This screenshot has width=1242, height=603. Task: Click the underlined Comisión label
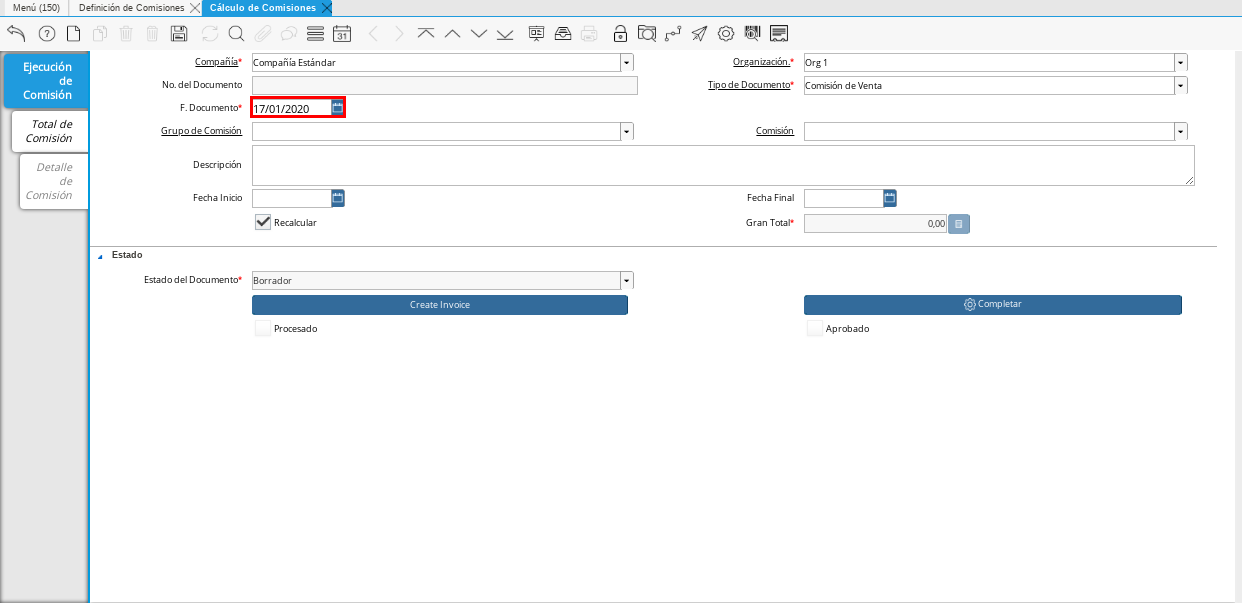click(x=775, y=131)
